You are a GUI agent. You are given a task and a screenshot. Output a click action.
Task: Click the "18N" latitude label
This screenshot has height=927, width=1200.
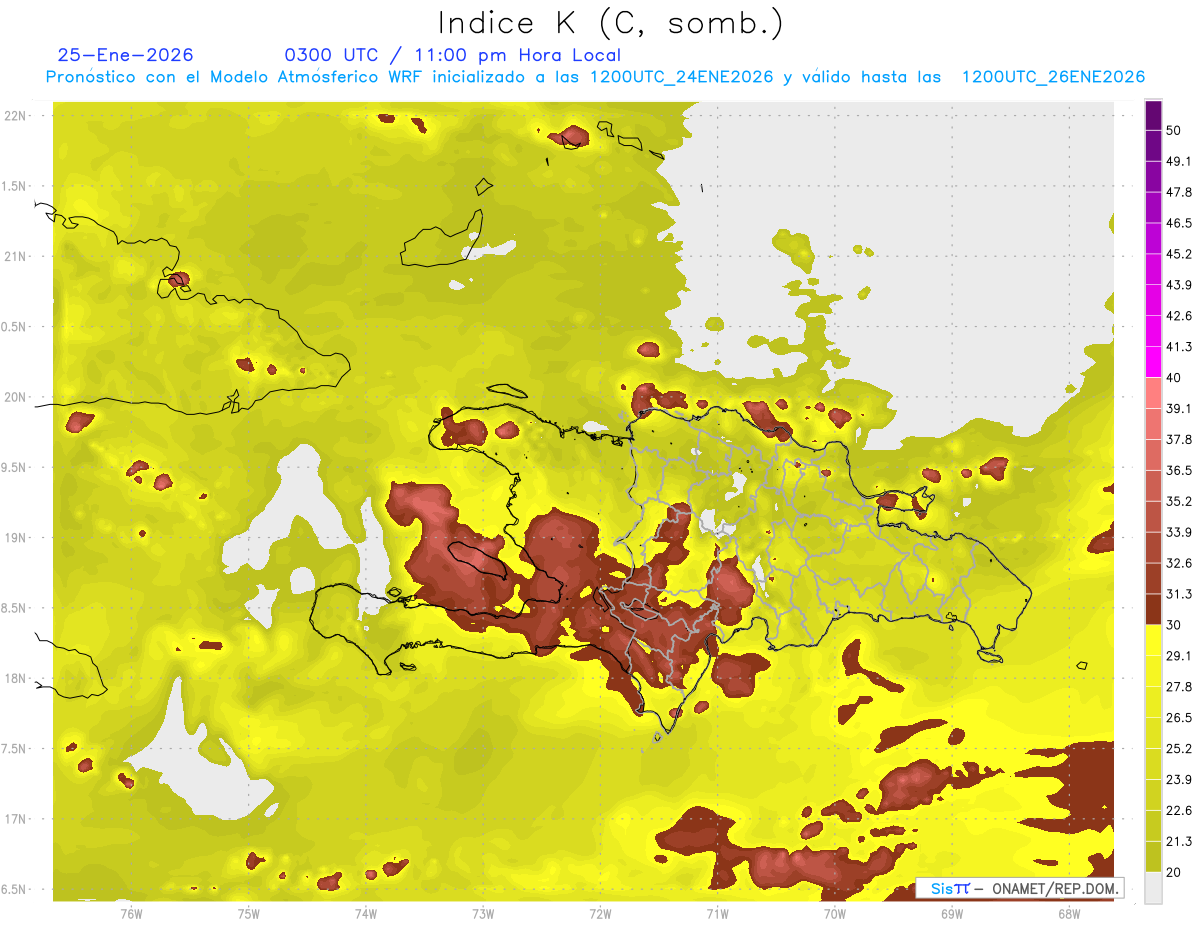pos(17,679)
